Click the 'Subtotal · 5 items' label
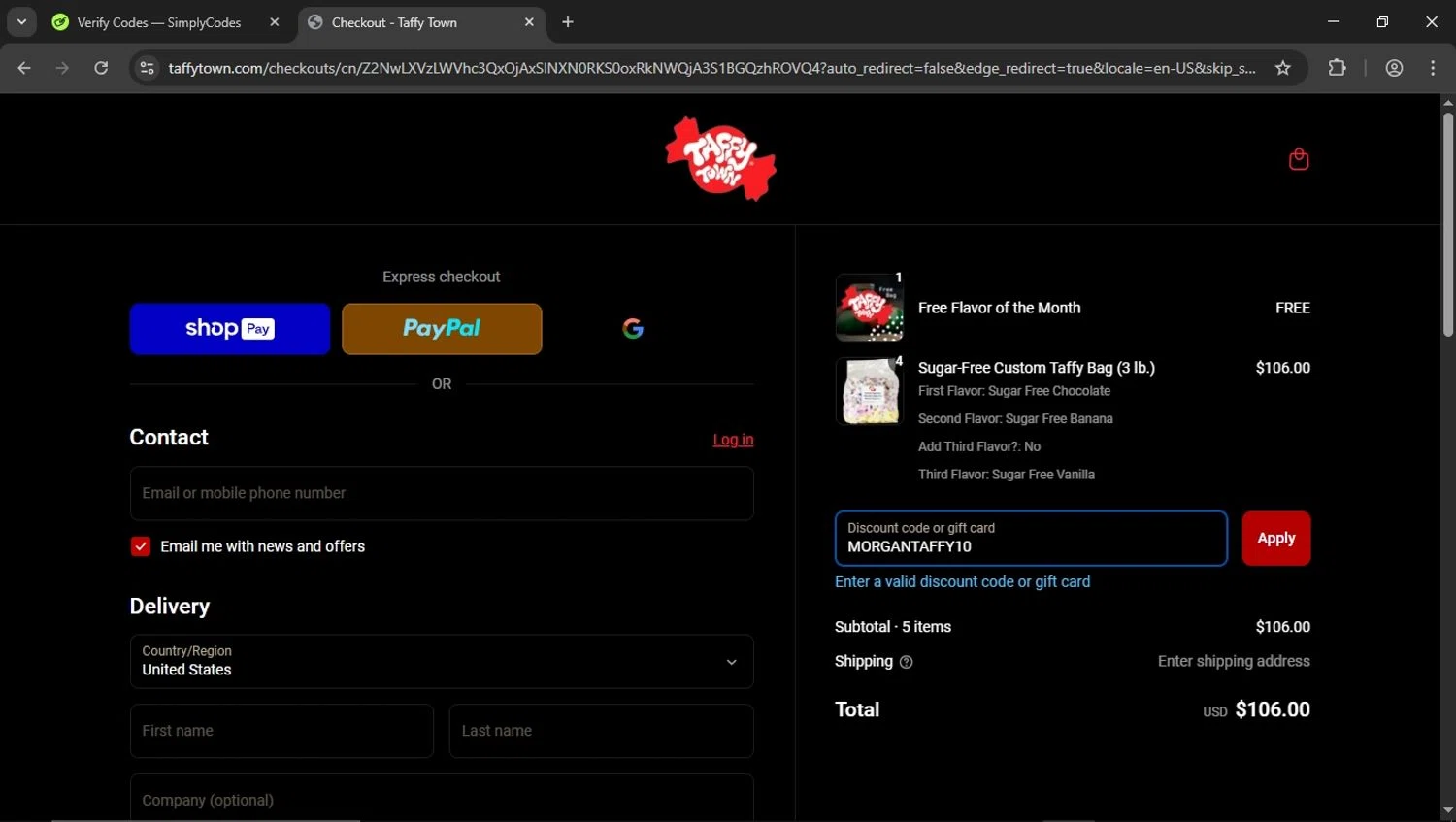Viewport: 1456px width, 822px height. [x=893, y=627]
